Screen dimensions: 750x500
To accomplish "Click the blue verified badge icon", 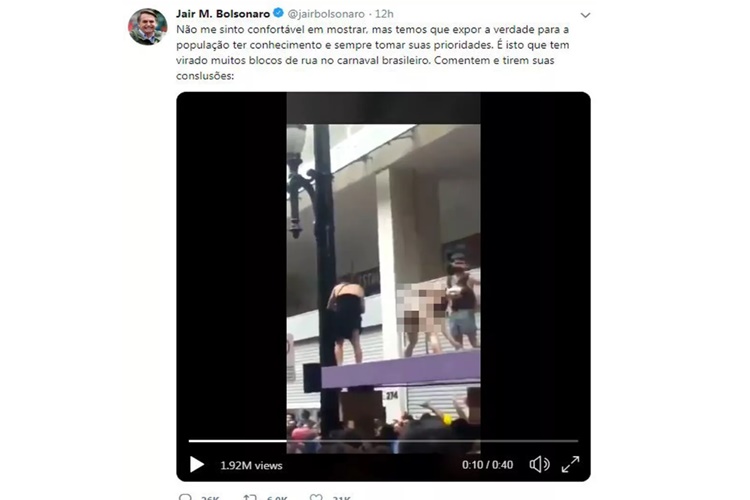I will pyautogui.click(x=278, y=13).
